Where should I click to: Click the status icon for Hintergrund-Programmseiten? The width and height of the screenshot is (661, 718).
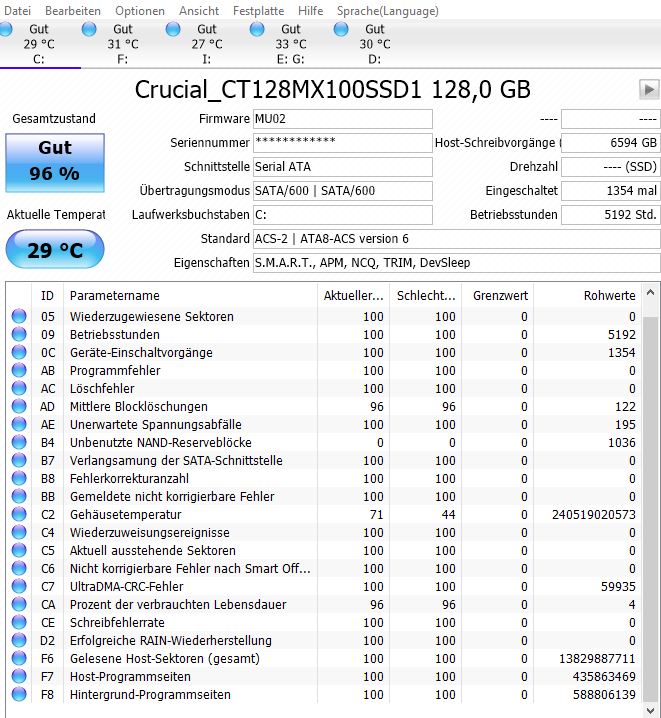click(19, 695)
